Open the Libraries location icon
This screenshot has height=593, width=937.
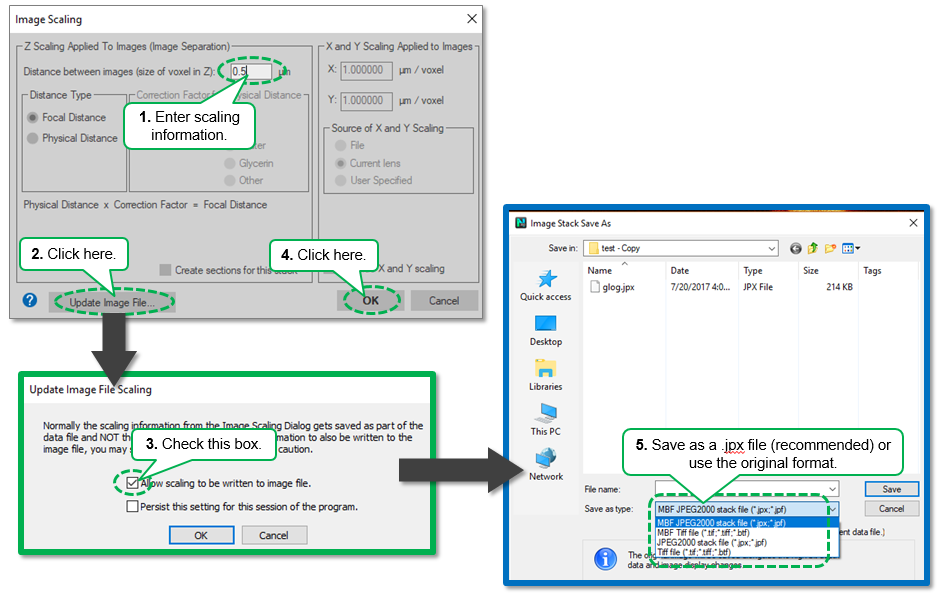(546, 373)
